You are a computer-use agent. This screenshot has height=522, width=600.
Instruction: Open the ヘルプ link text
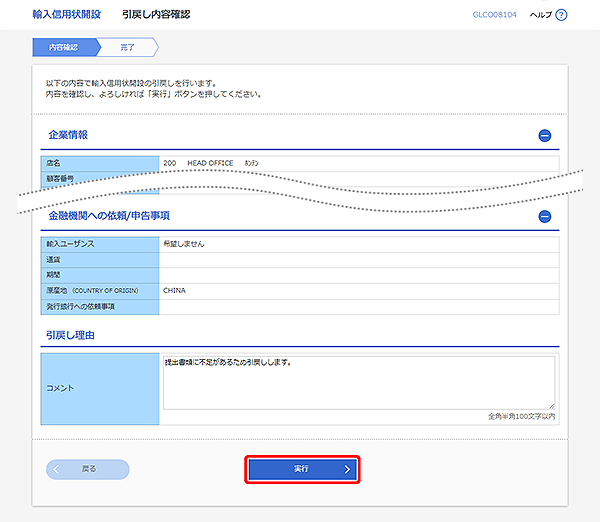point(540,15)
